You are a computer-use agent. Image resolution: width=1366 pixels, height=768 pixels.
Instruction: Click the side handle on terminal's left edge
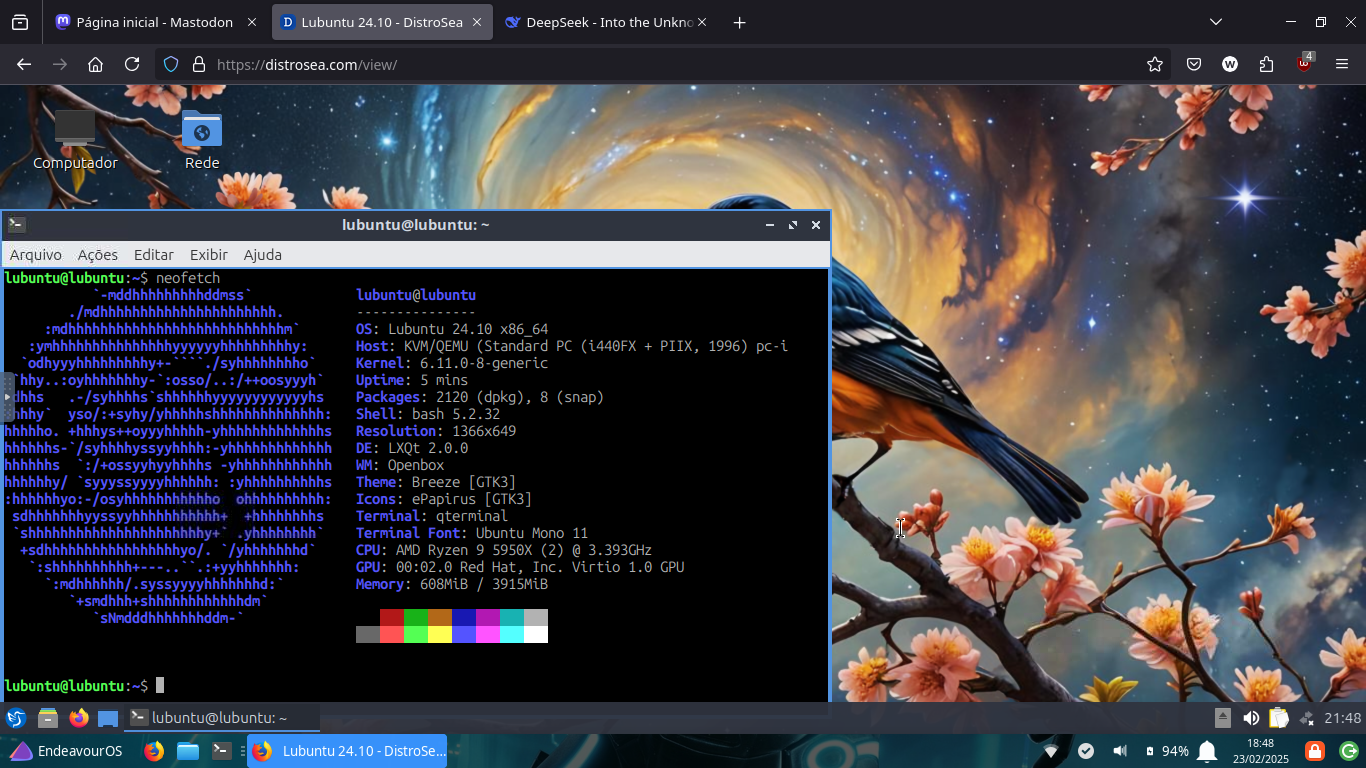[9, 397]
